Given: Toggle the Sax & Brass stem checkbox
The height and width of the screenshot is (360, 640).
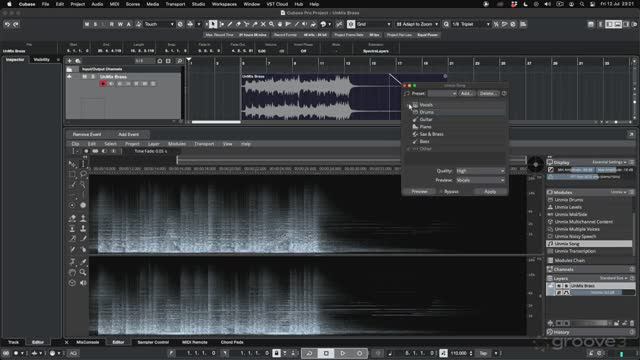Looking at the screenshot, I should (409, 134).
